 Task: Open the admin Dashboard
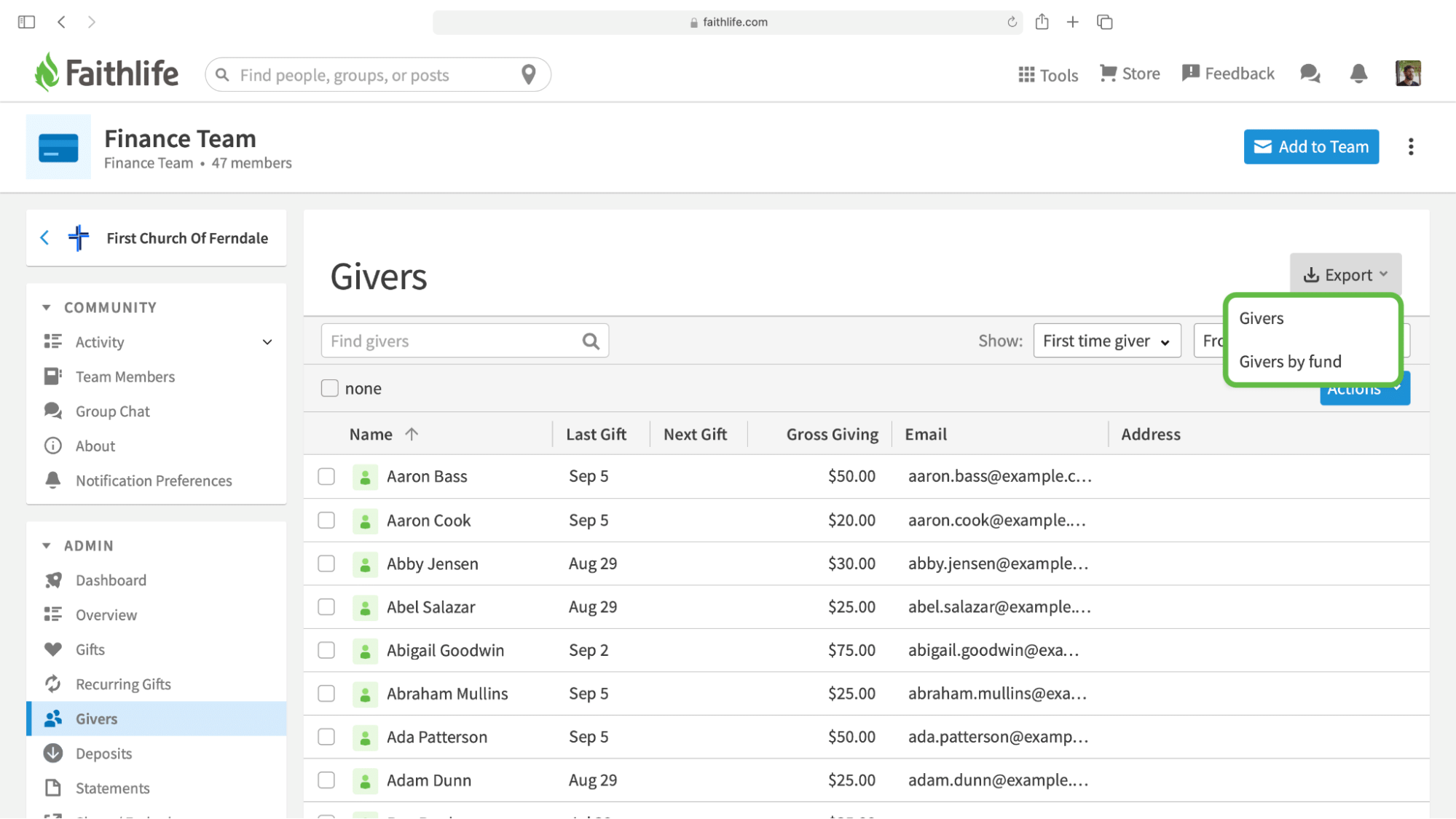click(x=111, y=580)
